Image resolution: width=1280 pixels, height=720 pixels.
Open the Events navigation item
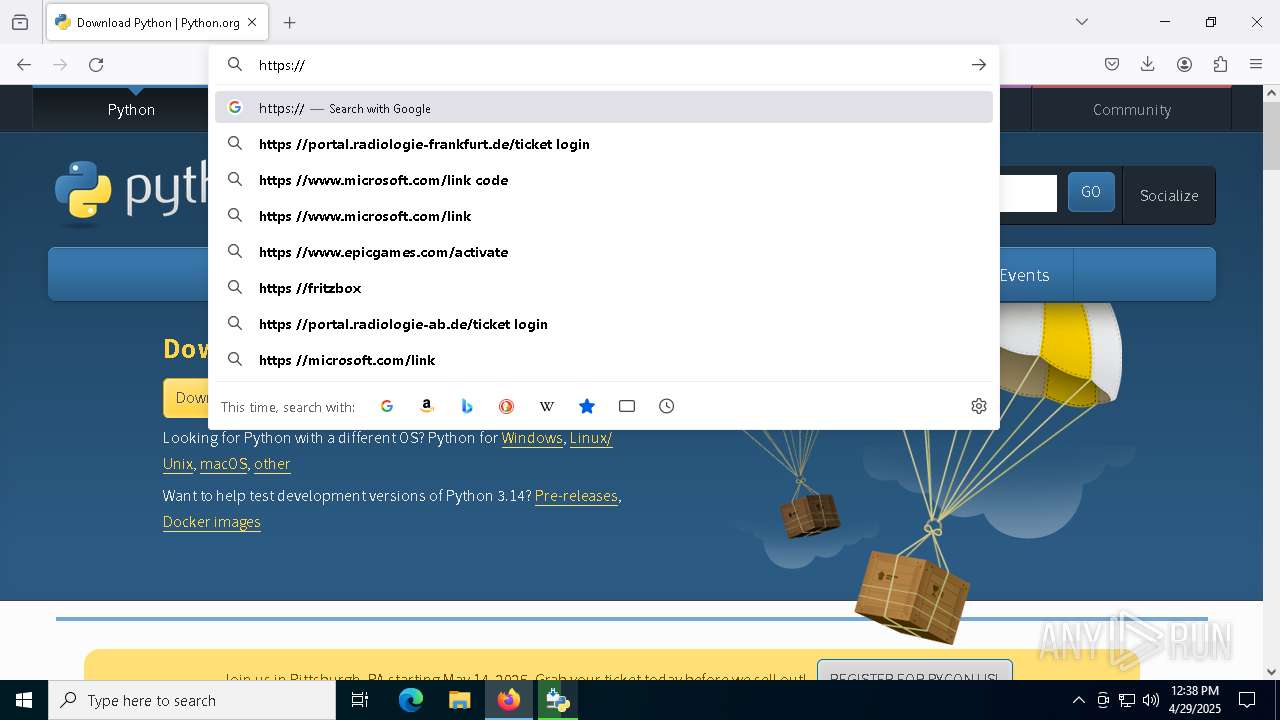(1024, 275)
